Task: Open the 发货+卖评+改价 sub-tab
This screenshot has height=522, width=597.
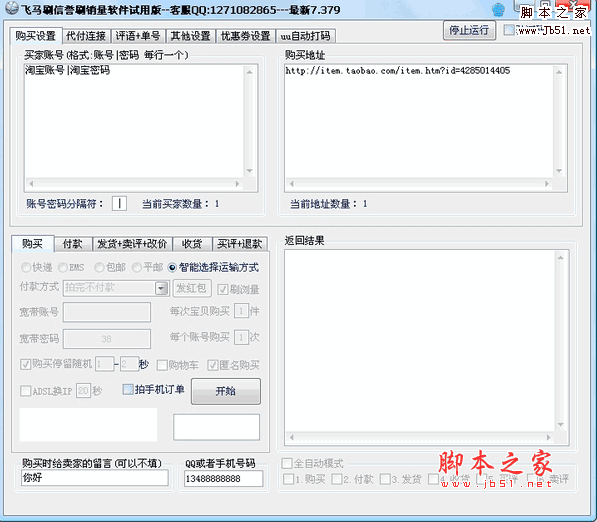Action: (132, 244)
